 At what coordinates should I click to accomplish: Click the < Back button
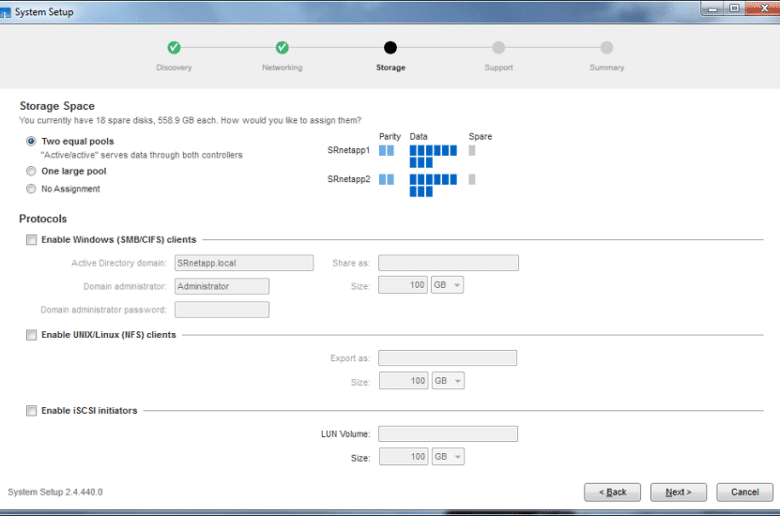pyautogui.click(x=612, y=492)
